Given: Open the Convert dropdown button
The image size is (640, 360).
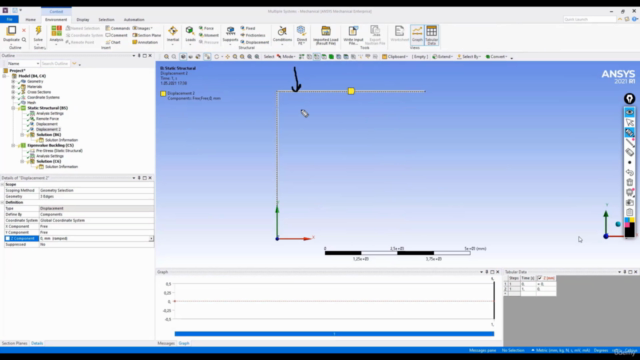Looking at the screenshot, I should point(496,57).
